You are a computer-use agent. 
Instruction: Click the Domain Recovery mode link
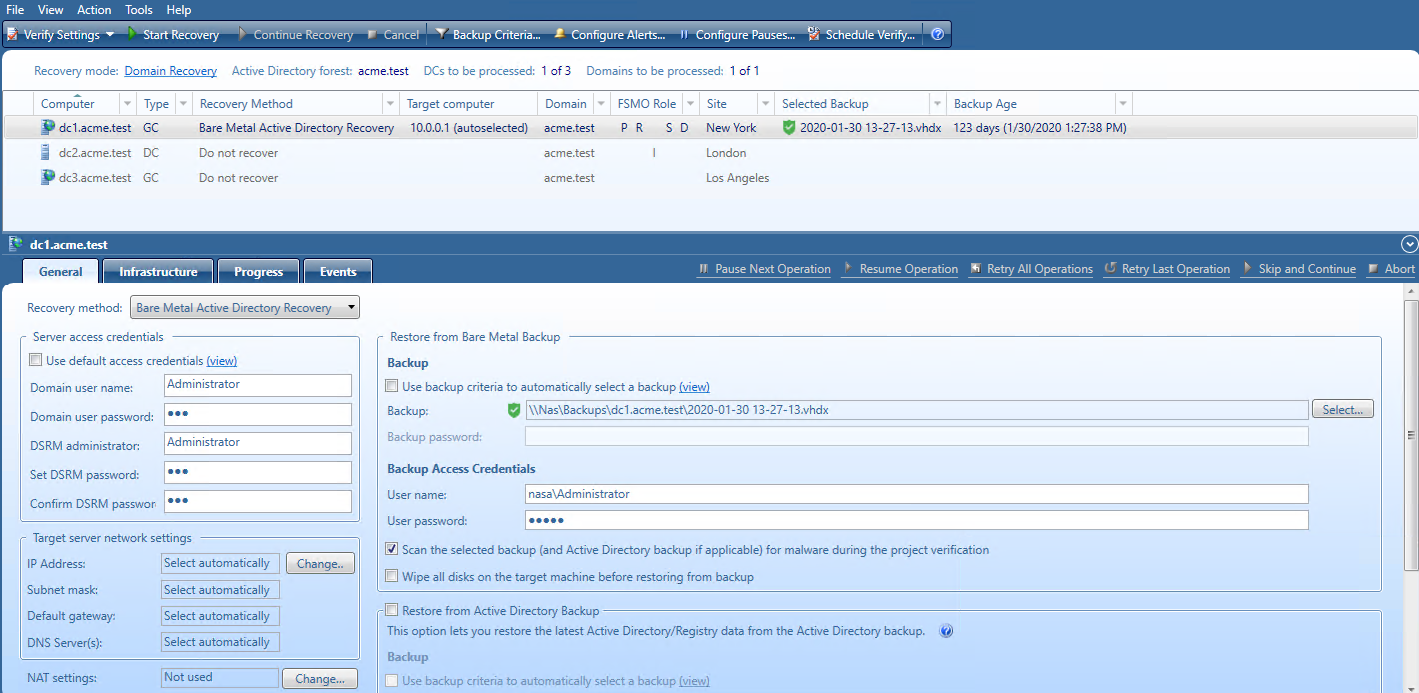pos(171,71)
